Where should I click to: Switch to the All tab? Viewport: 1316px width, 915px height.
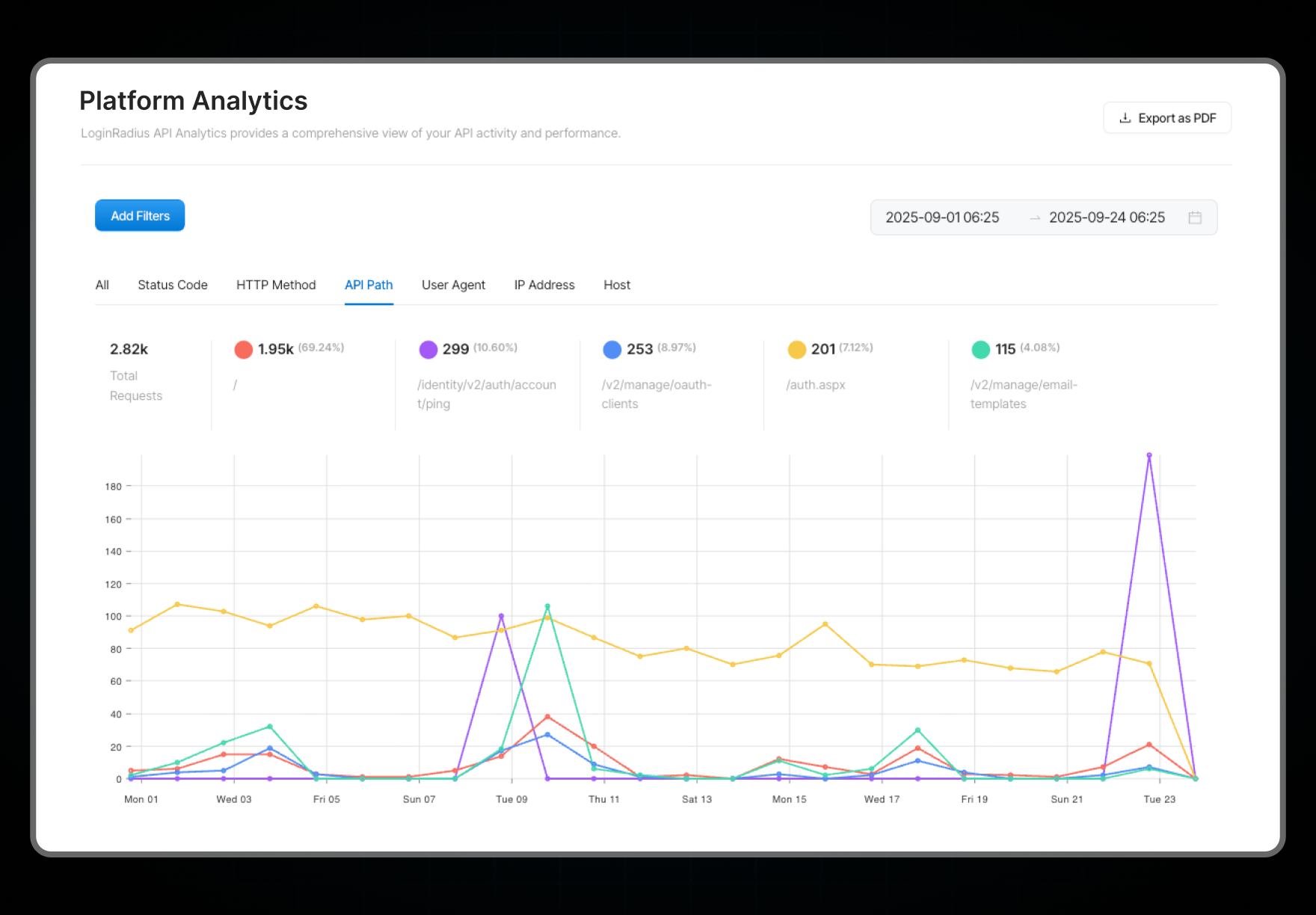pyautogui.click(x=102, y=285)
